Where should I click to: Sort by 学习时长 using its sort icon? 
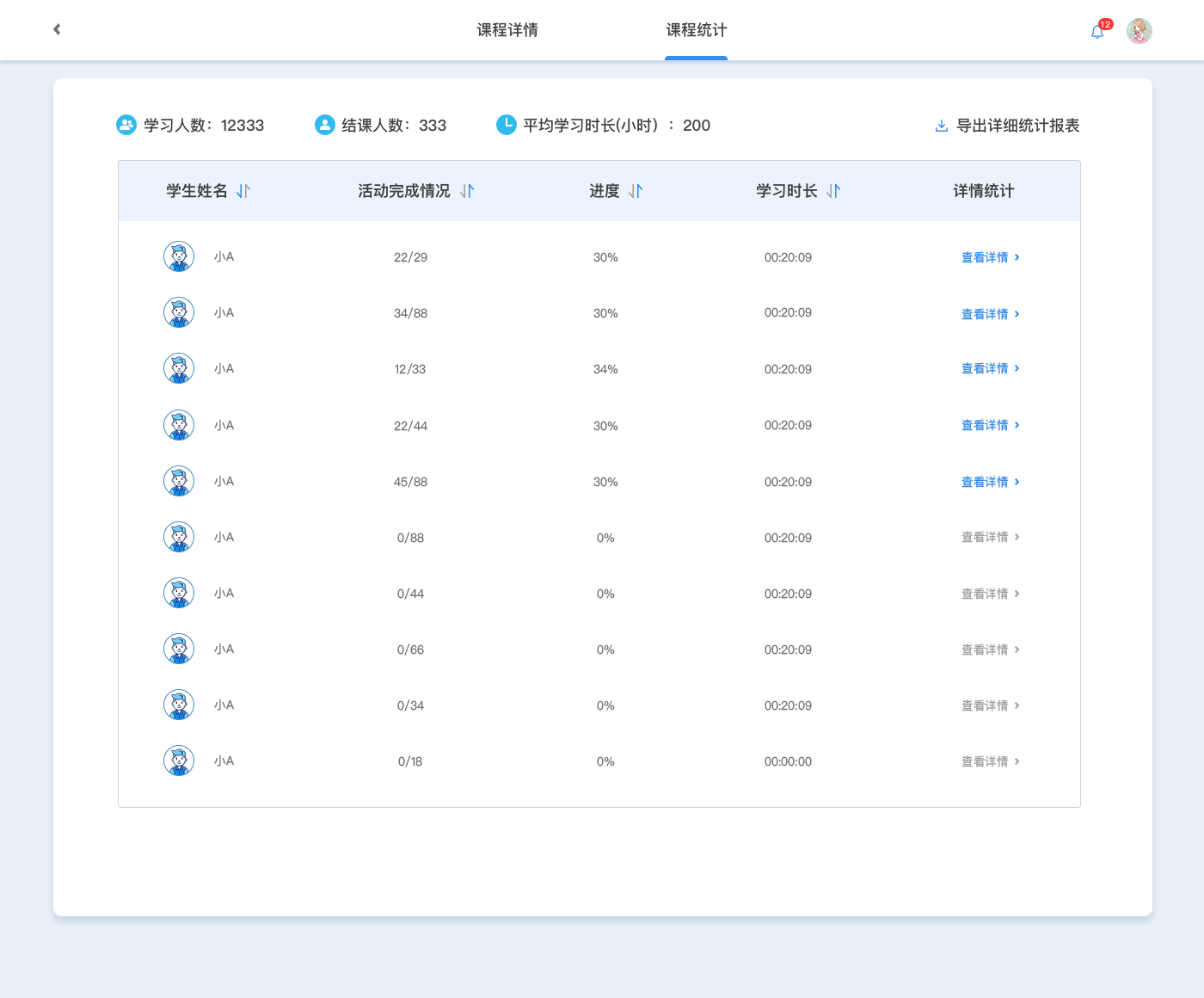pyautogui.click(x=833, y=191)
